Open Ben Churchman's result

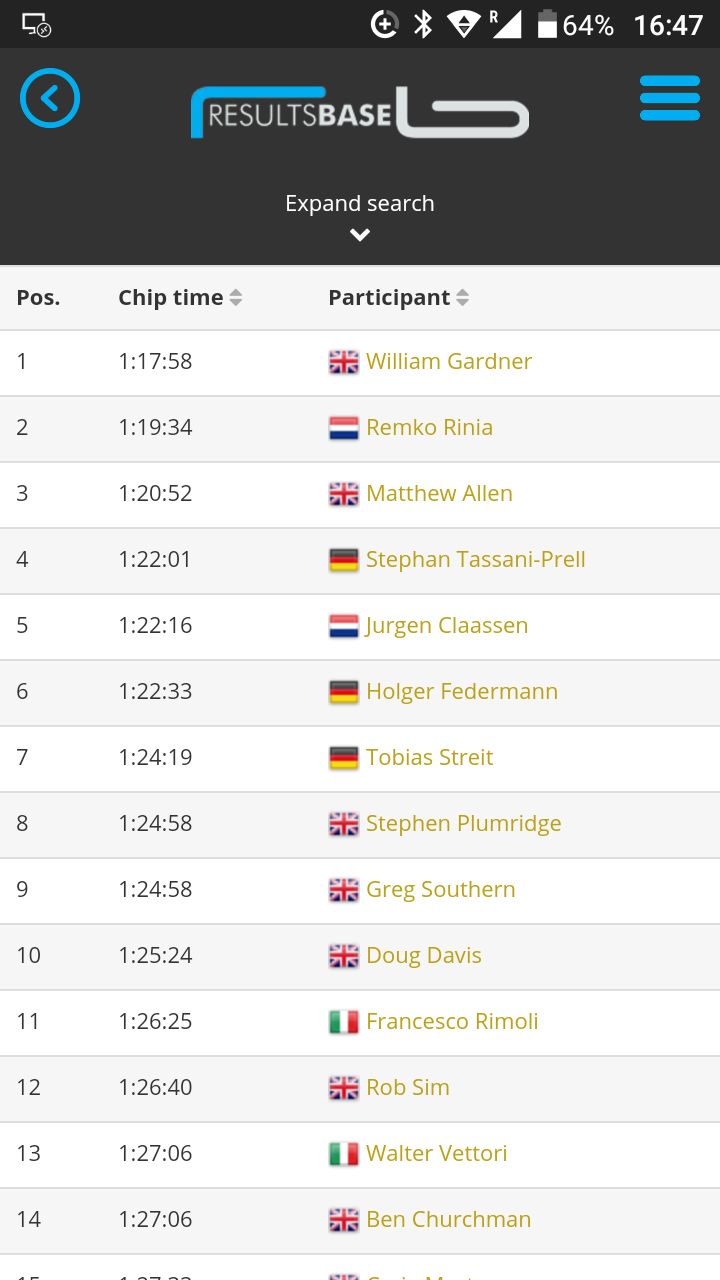[449, 1219]
